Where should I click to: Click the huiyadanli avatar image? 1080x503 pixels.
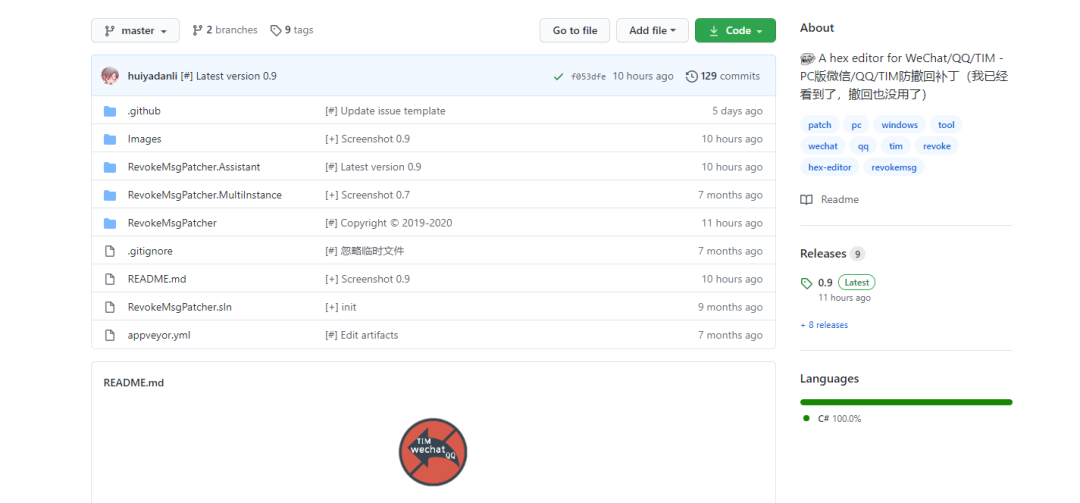[x=110, y=76]
